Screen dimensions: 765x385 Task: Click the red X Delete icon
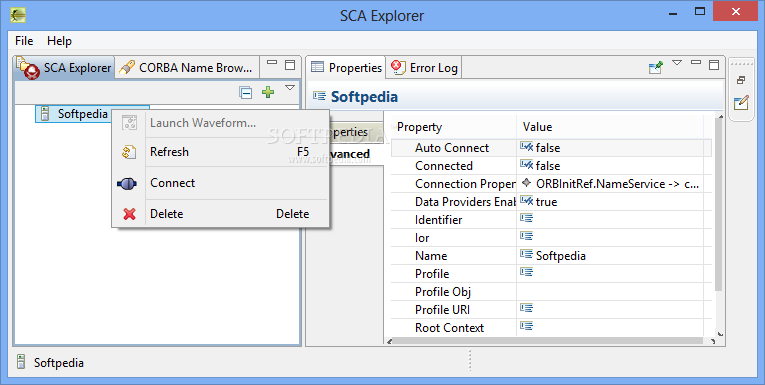pyautogui.click(x=129, y=214)
